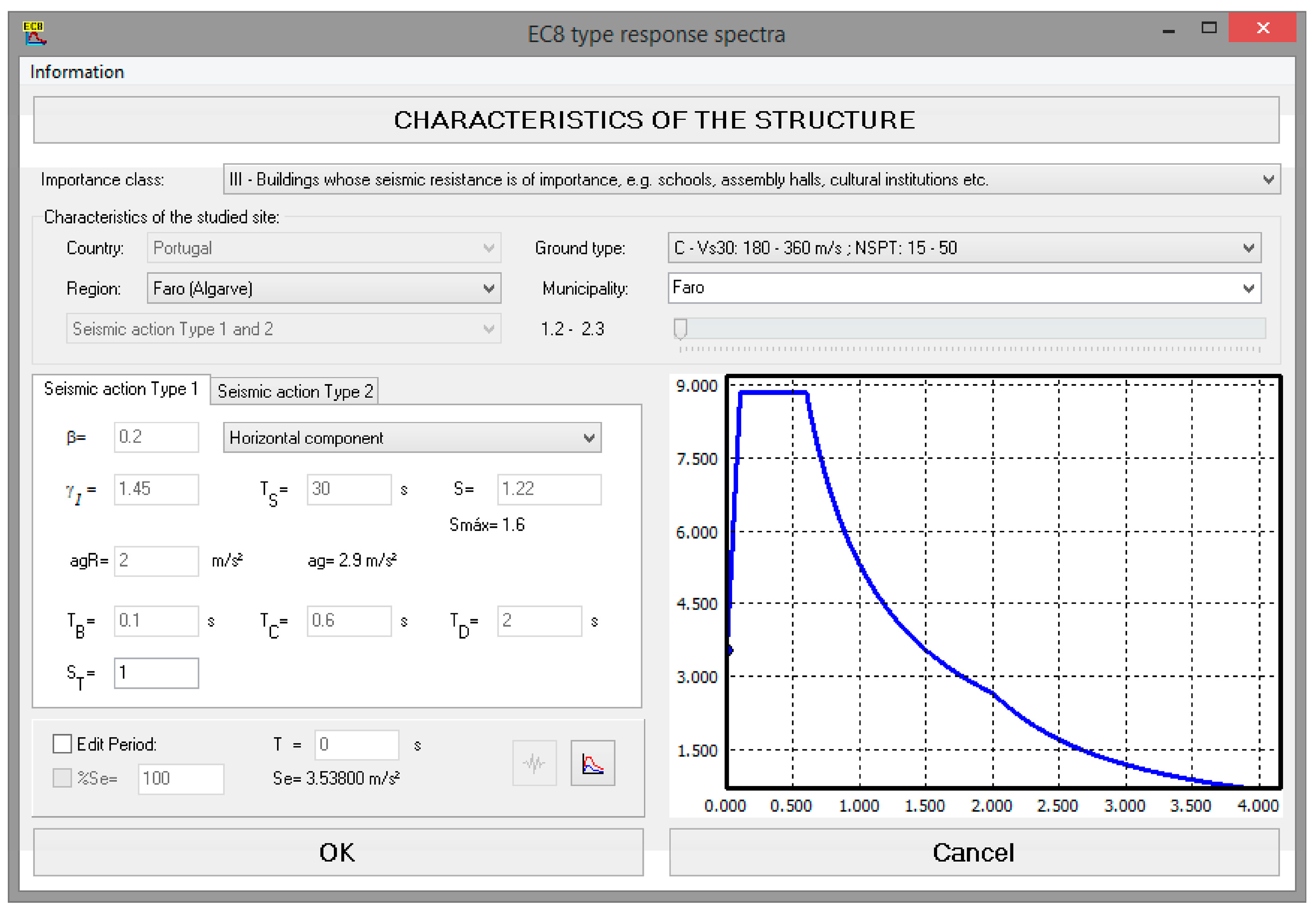
Task: Open the Information menu
Action: point(77,72)
